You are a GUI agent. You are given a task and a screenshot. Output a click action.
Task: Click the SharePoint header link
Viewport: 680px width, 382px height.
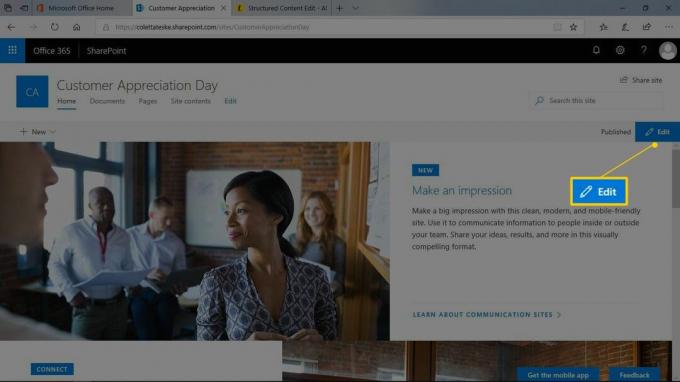coord(106,51)
